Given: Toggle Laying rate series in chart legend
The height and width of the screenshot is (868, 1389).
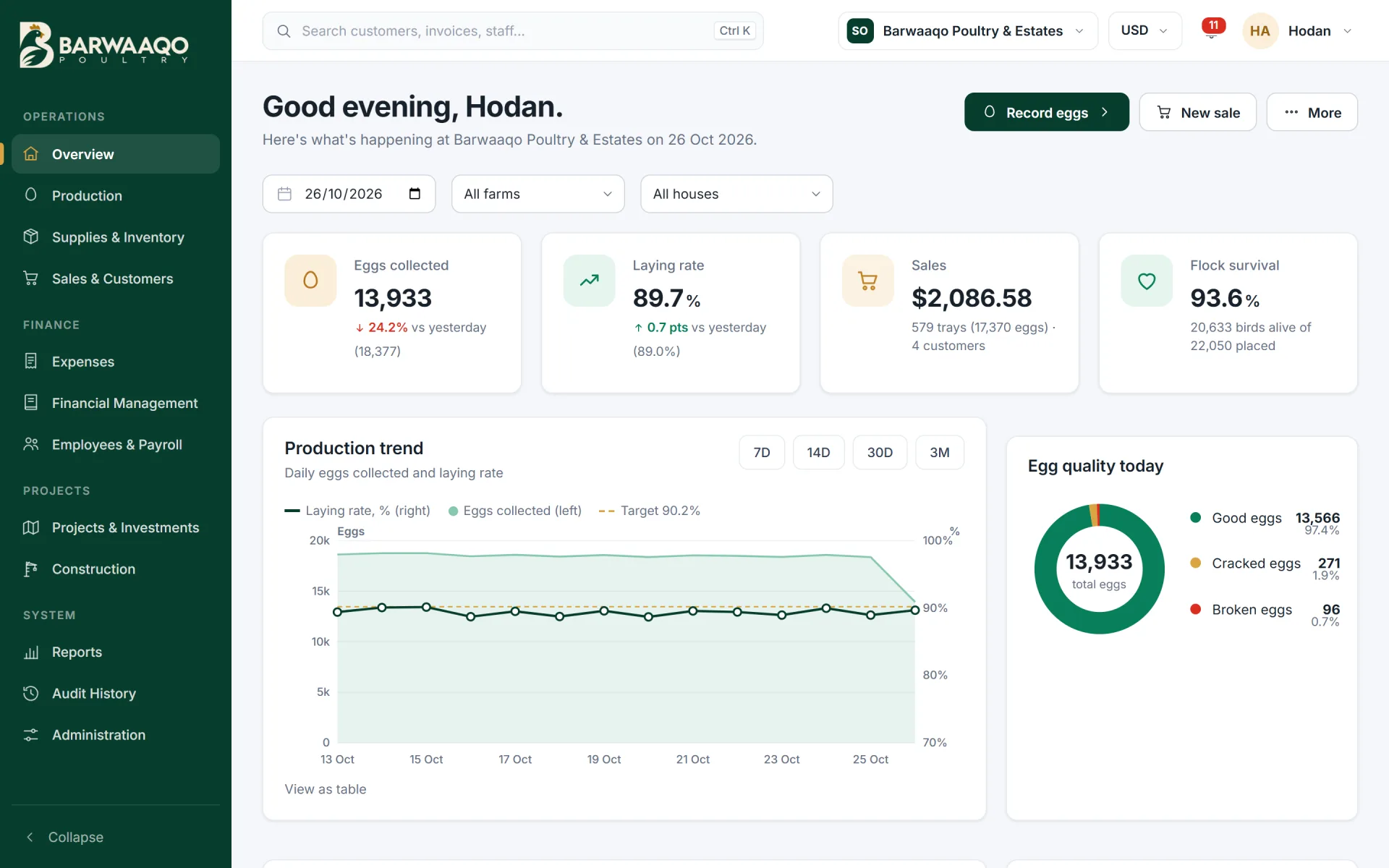Looking at the screenshot, I should pos(357,511).
